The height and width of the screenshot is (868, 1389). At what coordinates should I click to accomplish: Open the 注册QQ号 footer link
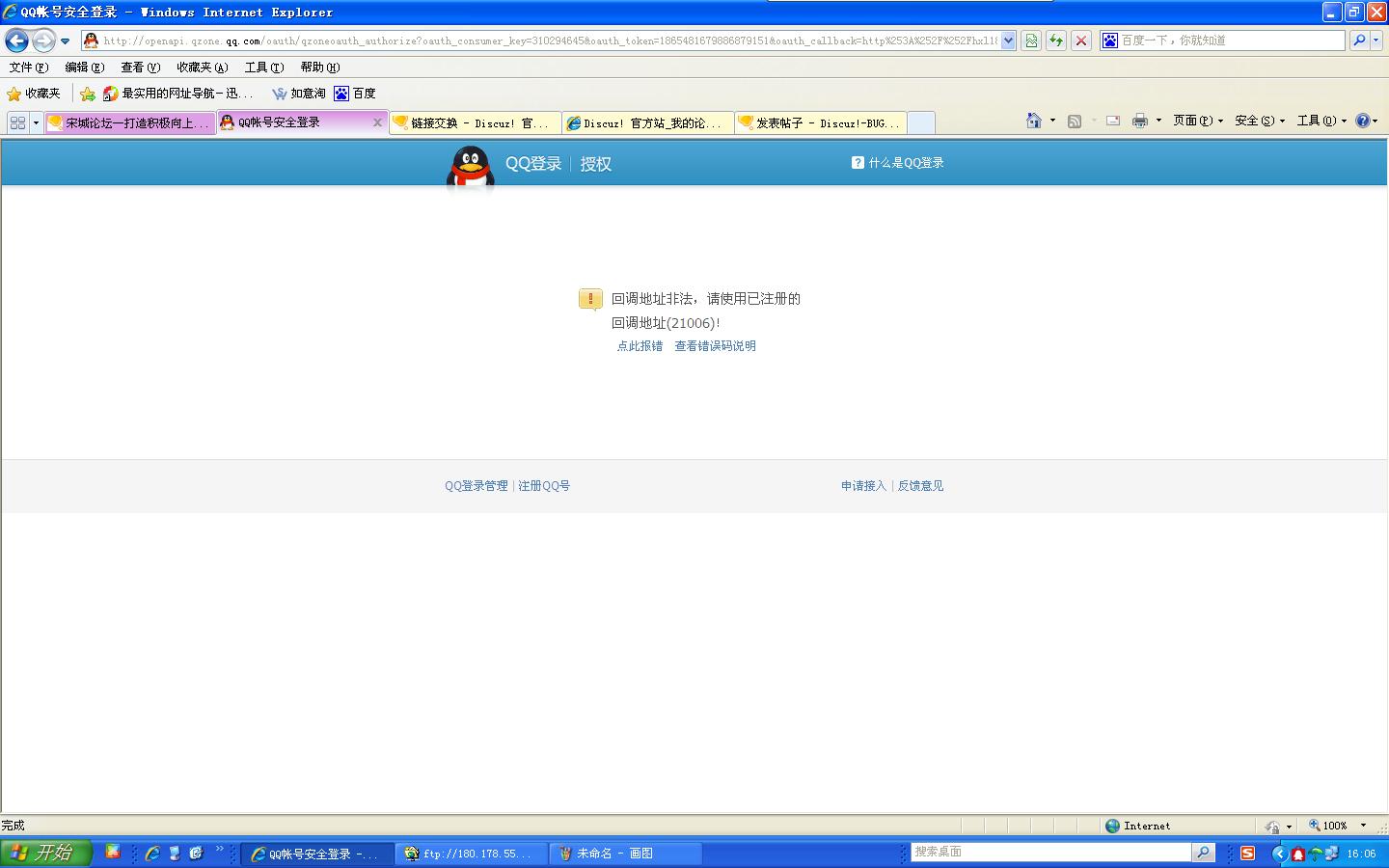coord(544,486)
